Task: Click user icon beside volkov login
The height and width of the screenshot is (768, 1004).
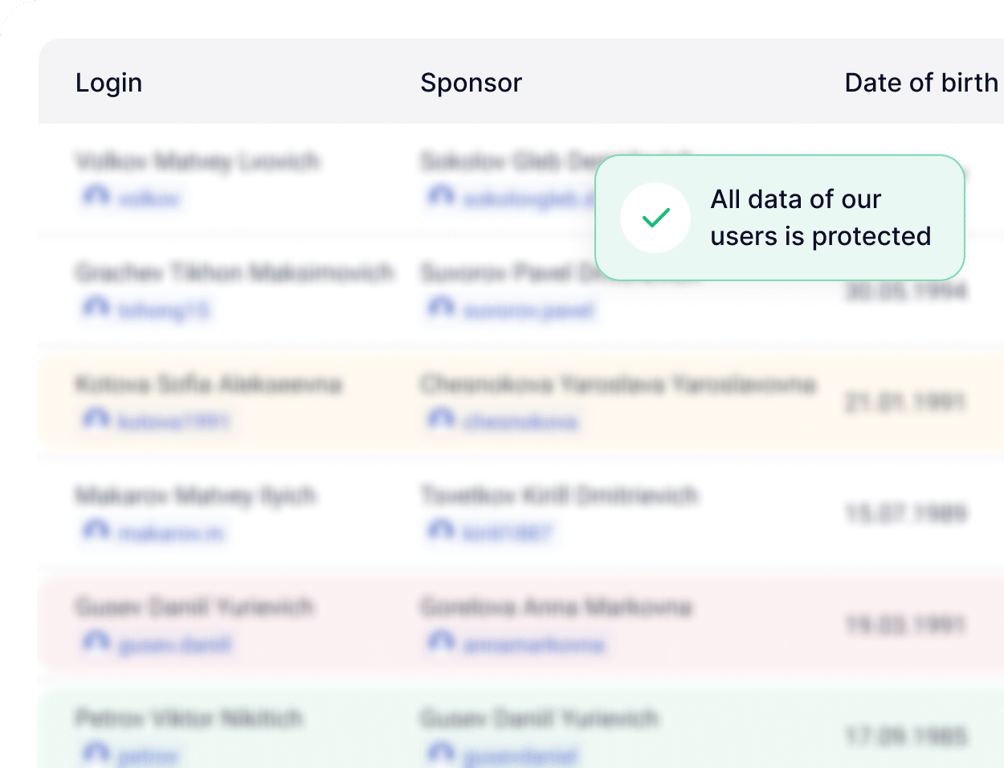Action: (x=96, y=197)
